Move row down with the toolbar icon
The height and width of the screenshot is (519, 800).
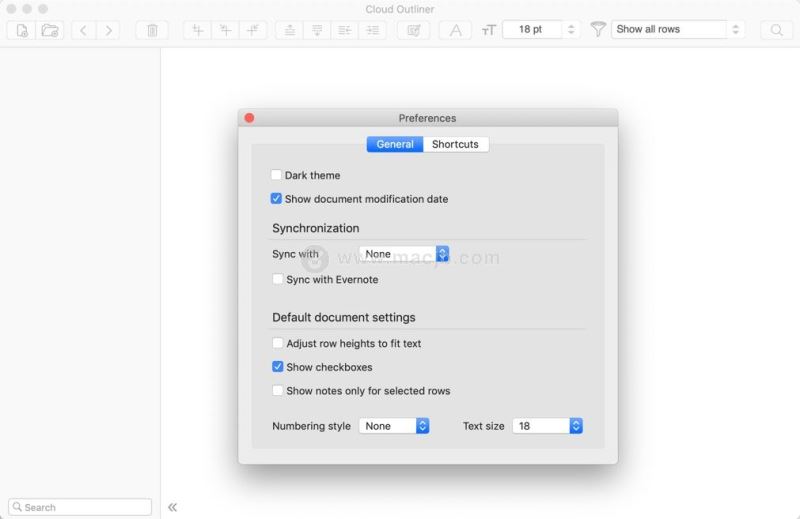[x=317, y=30]
